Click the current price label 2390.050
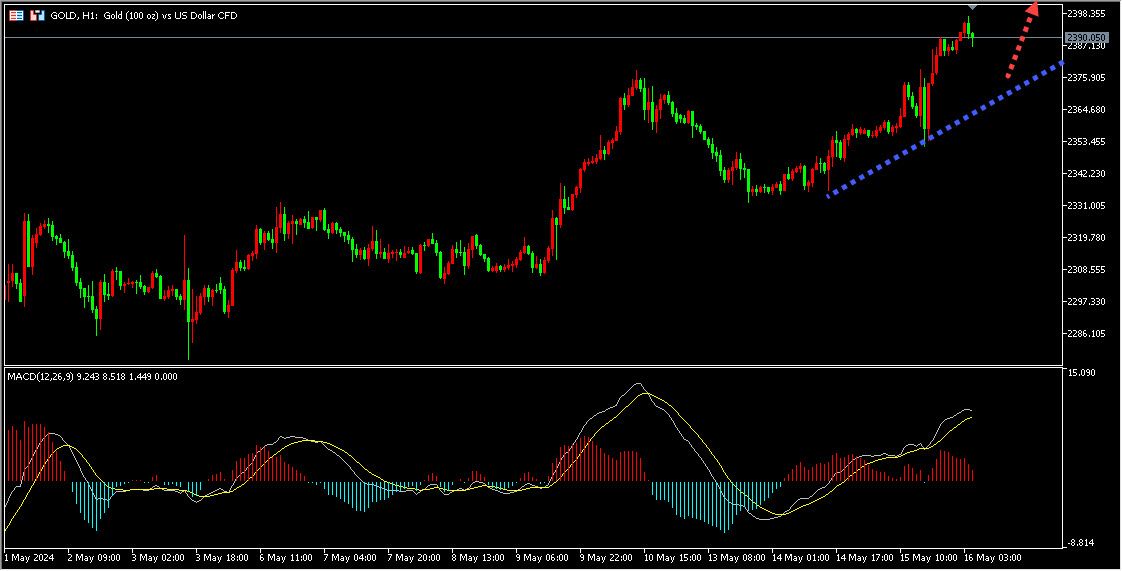 coord(1085,37)
